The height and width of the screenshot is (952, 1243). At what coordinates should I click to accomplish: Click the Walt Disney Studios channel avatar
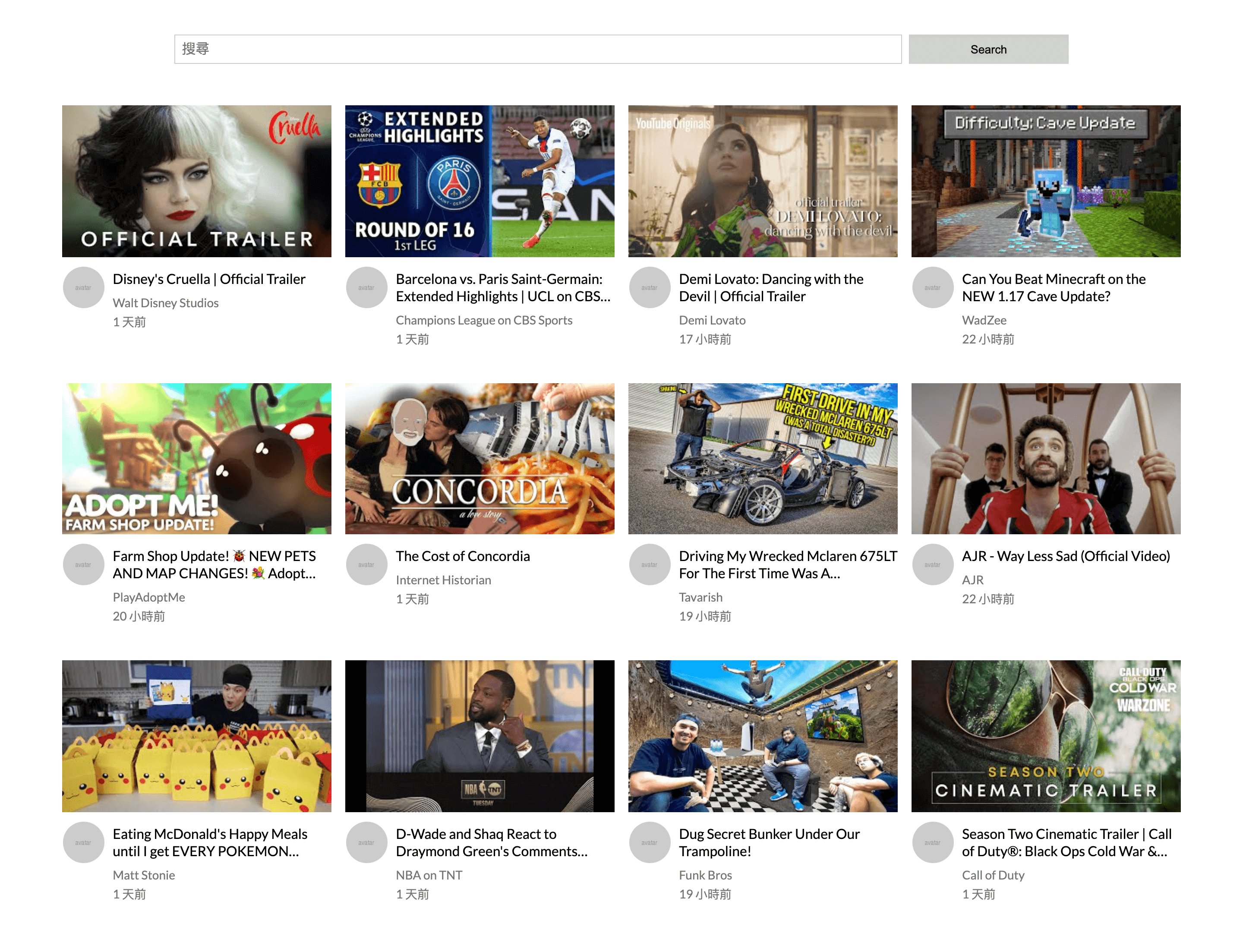(83, 287)
